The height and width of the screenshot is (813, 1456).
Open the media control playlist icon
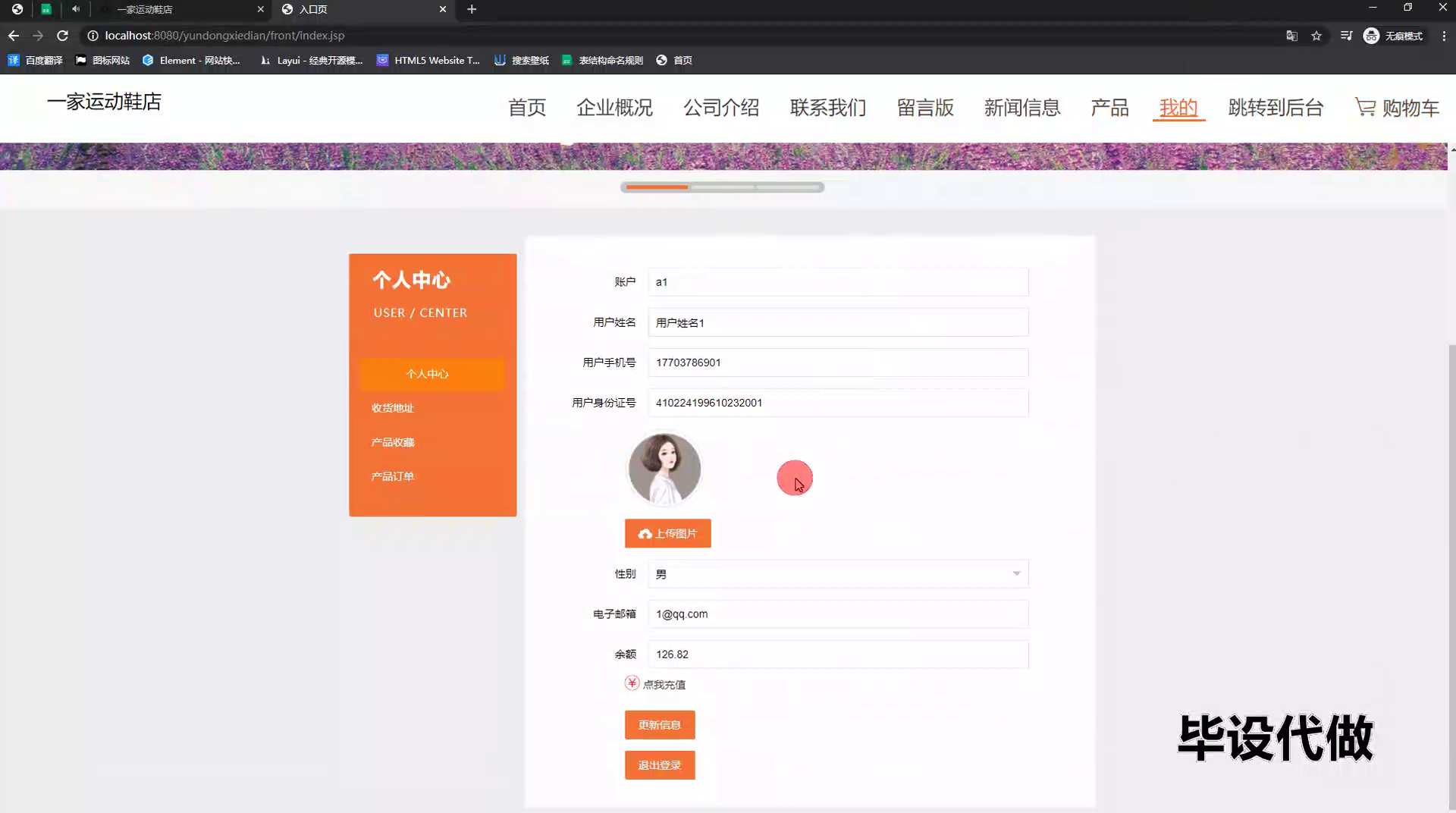pos(1346,36)
